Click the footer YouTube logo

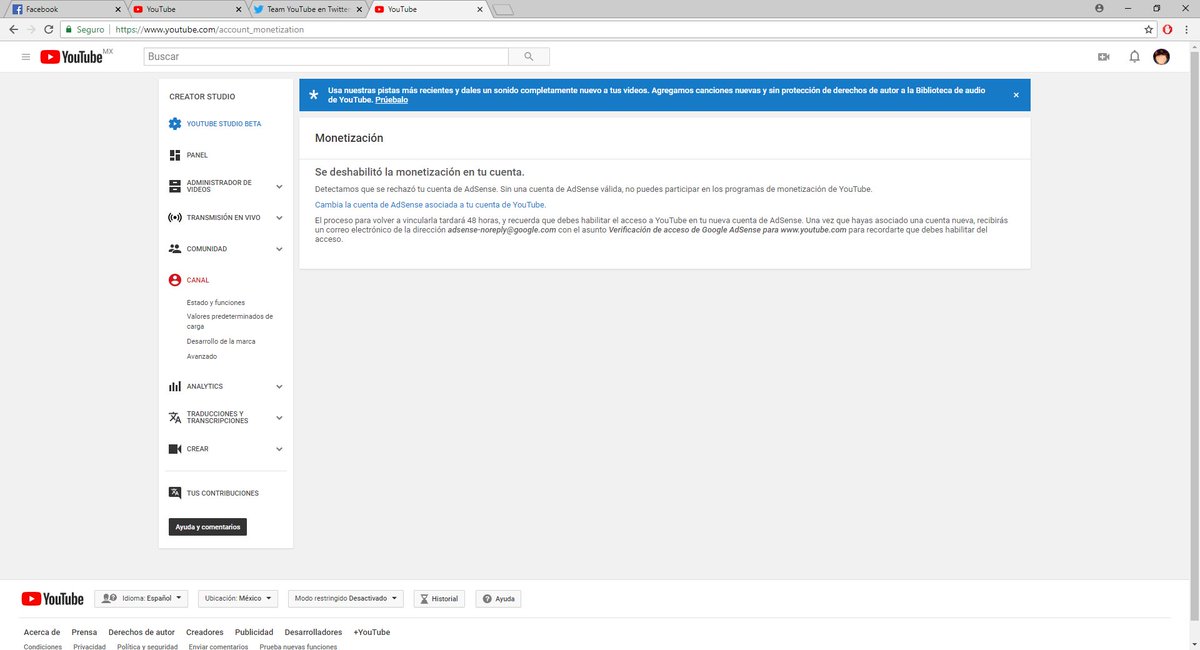[53, 599]
